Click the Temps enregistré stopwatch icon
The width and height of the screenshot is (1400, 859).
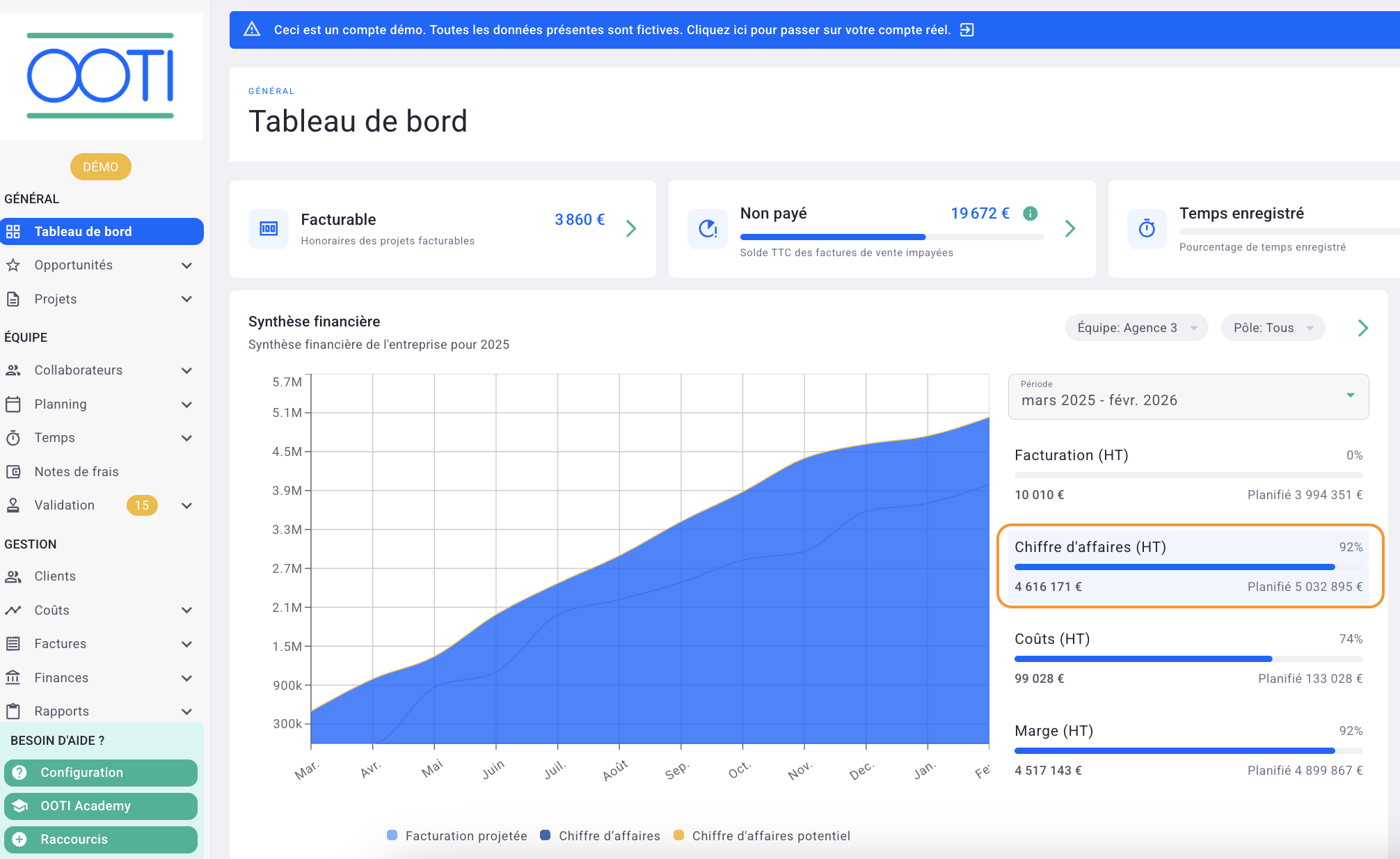(1147, 228)
